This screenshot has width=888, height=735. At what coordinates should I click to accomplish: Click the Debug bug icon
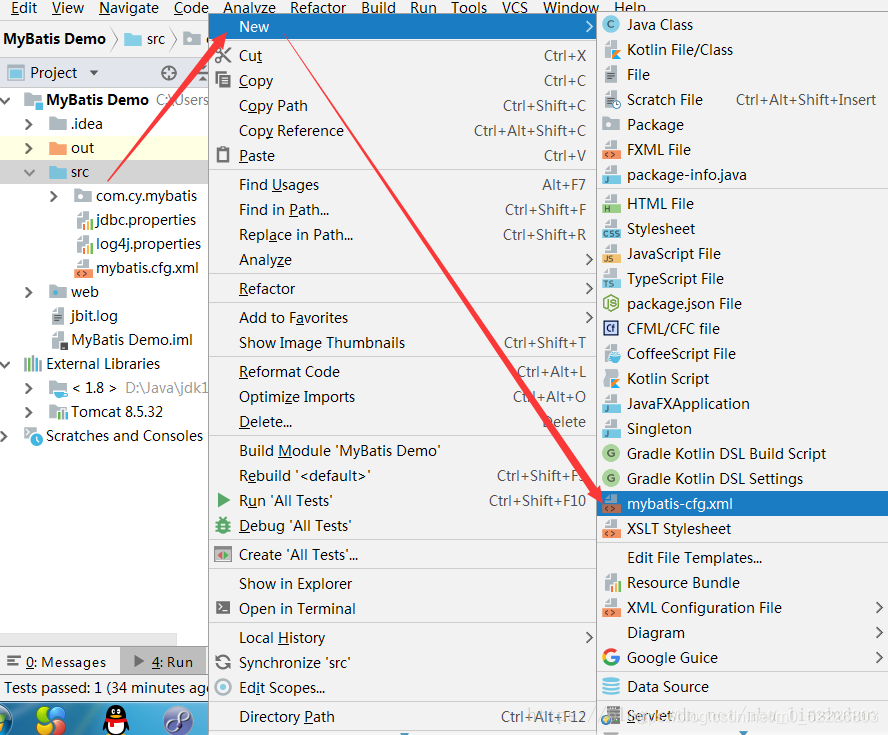(223, 525)
